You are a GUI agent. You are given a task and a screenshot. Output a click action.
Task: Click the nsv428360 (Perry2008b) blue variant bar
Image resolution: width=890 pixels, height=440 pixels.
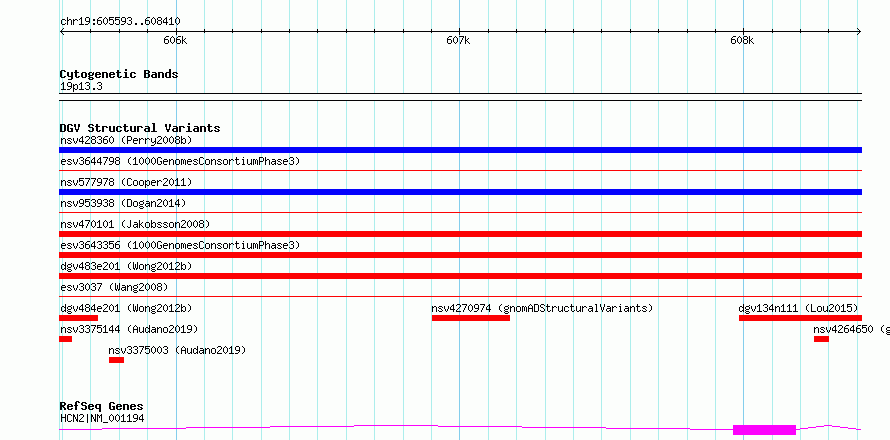[460, 150]
